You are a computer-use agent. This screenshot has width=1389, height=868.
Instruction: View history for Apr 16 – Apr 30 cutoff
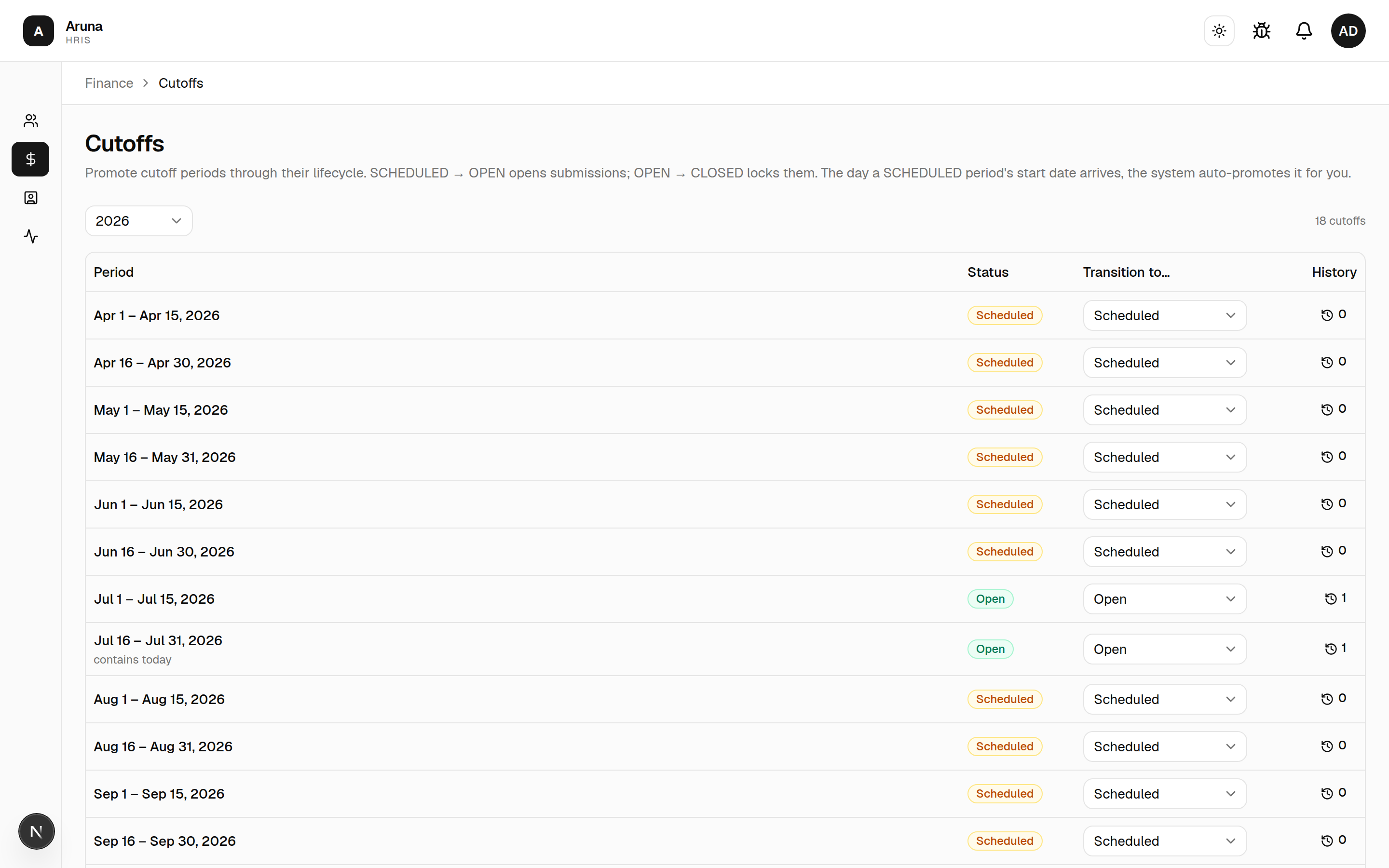click(1334, 362)
